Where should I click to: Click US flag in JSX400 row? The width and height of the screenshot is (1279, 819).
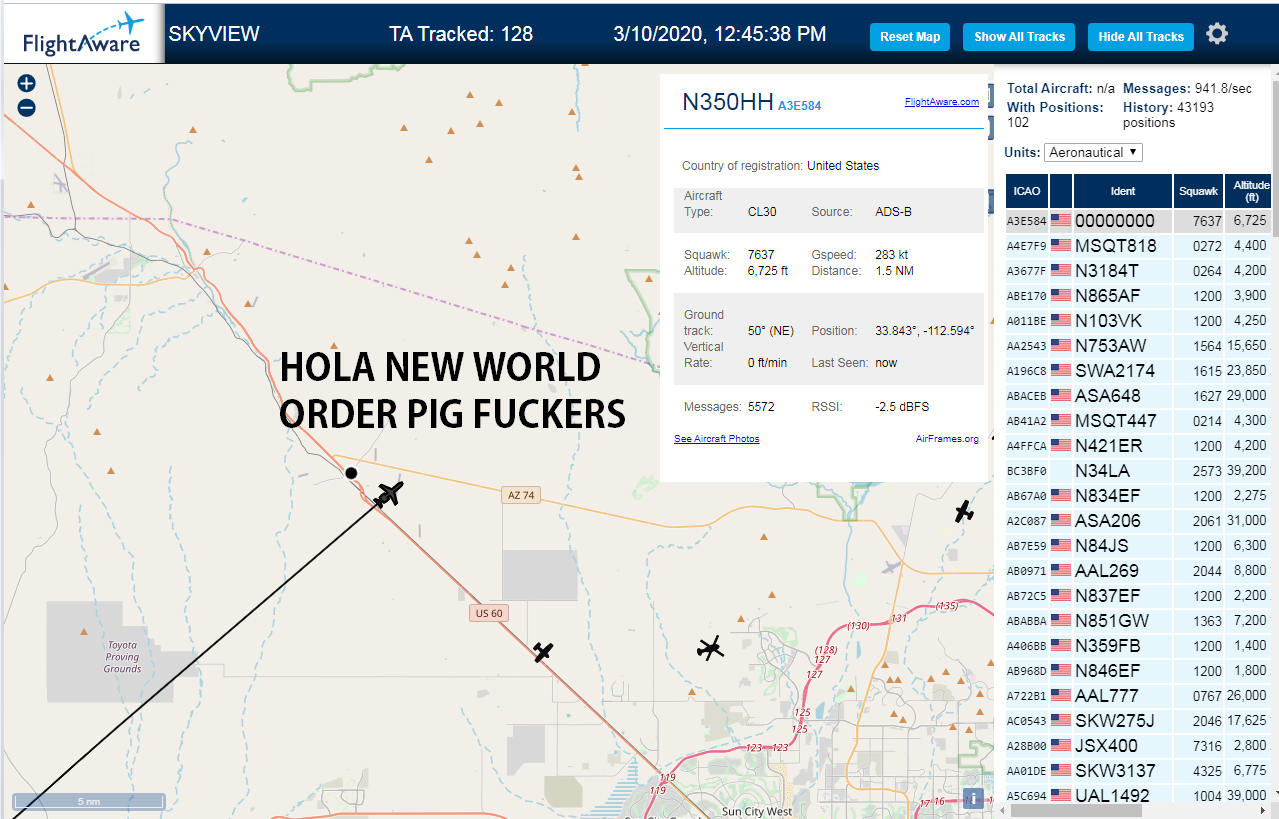pos(1060,746)
